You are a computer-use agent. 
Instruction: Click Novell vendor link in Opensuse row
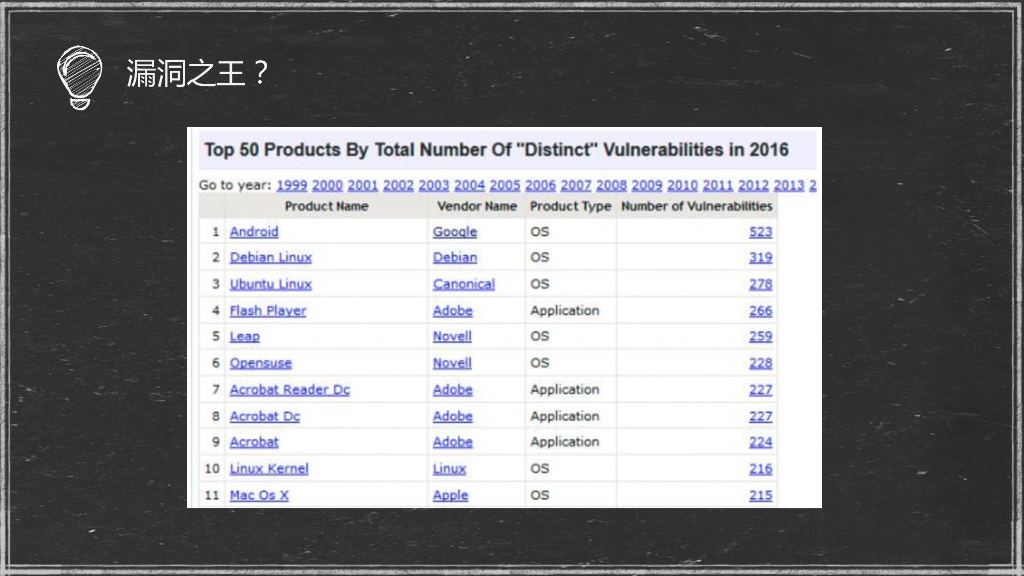452,363
